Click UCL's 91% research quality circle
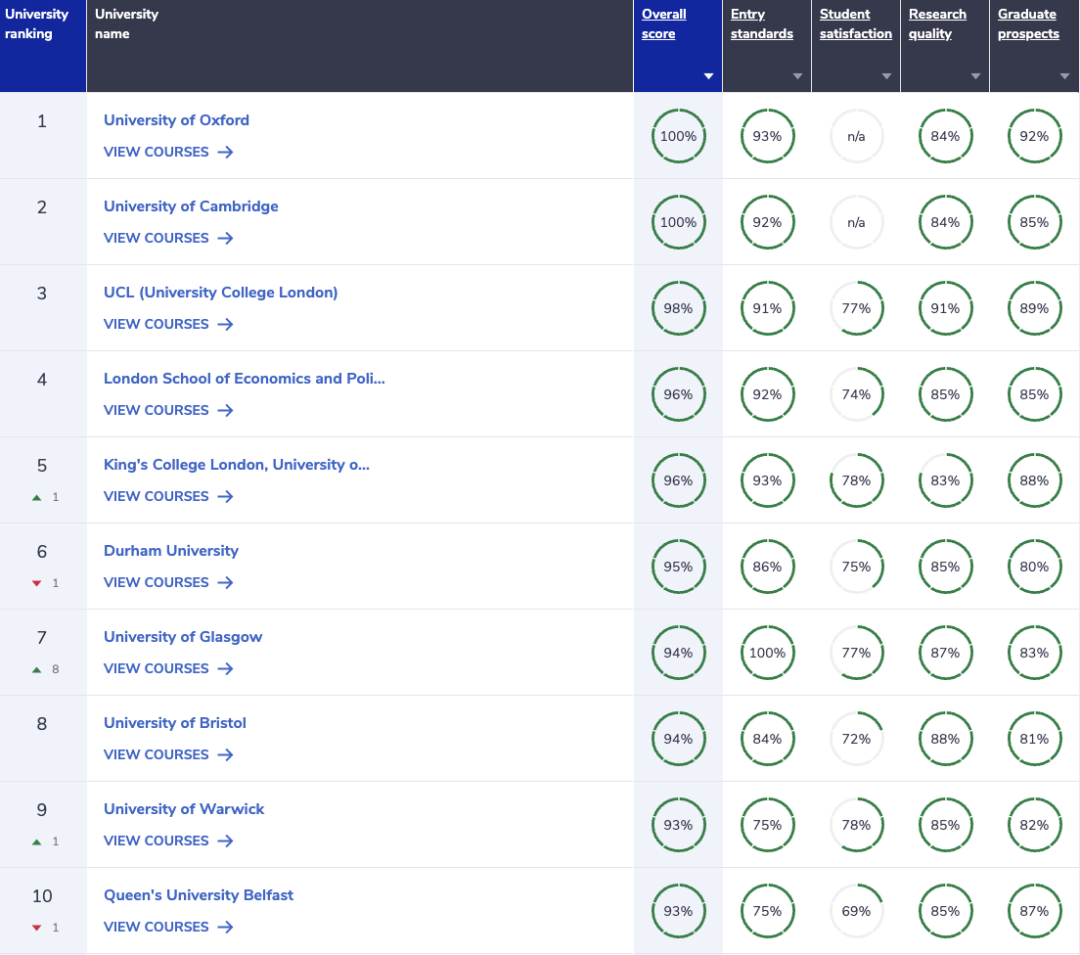The image size is (1080, 955). pyautogui.click(x=945, y=308)
